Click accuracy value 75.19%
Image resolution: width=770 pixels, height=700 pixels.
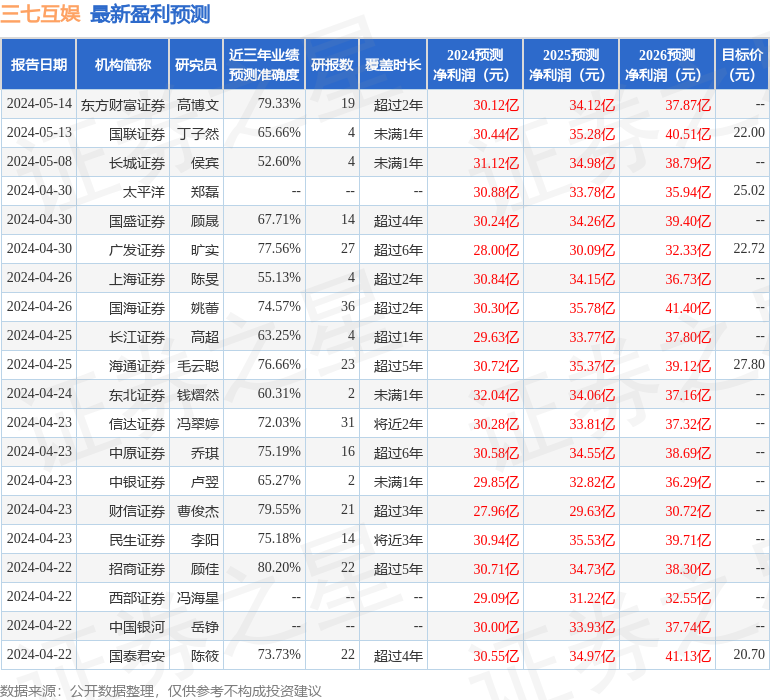pos(279,451)
